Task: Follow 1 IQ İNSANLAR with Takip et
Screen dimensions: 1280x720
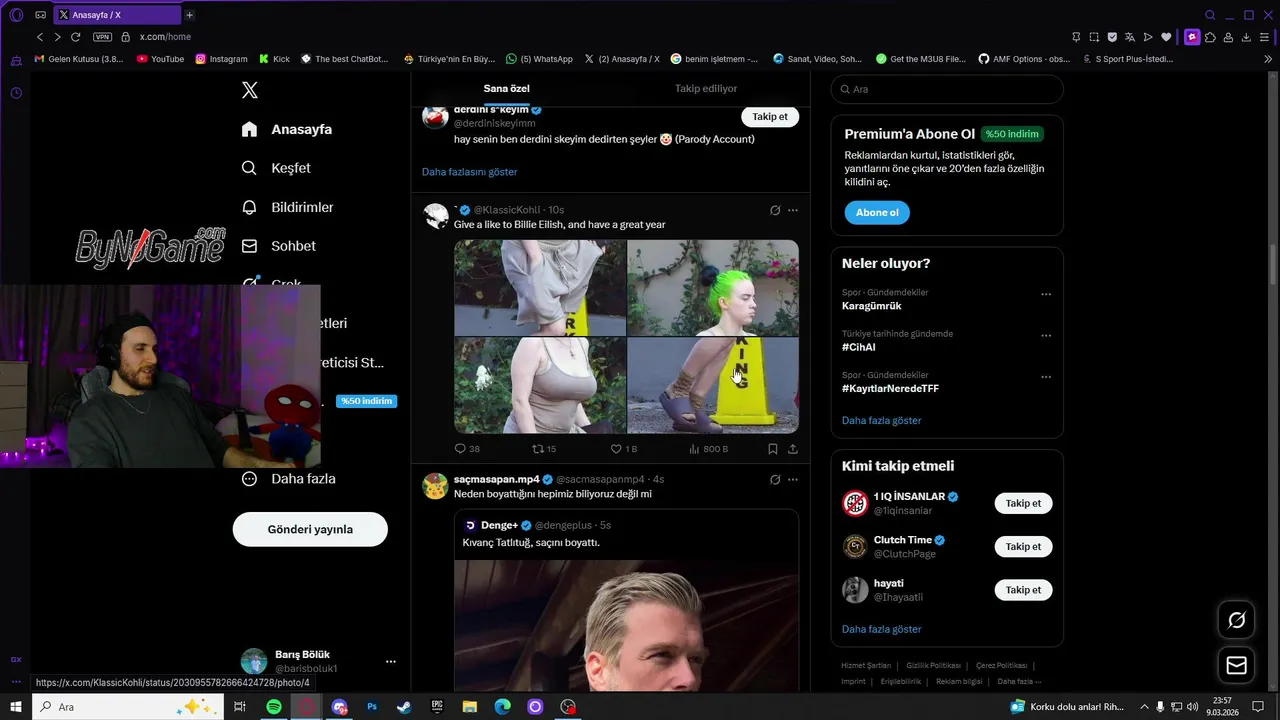Action: click(1023, 504)
